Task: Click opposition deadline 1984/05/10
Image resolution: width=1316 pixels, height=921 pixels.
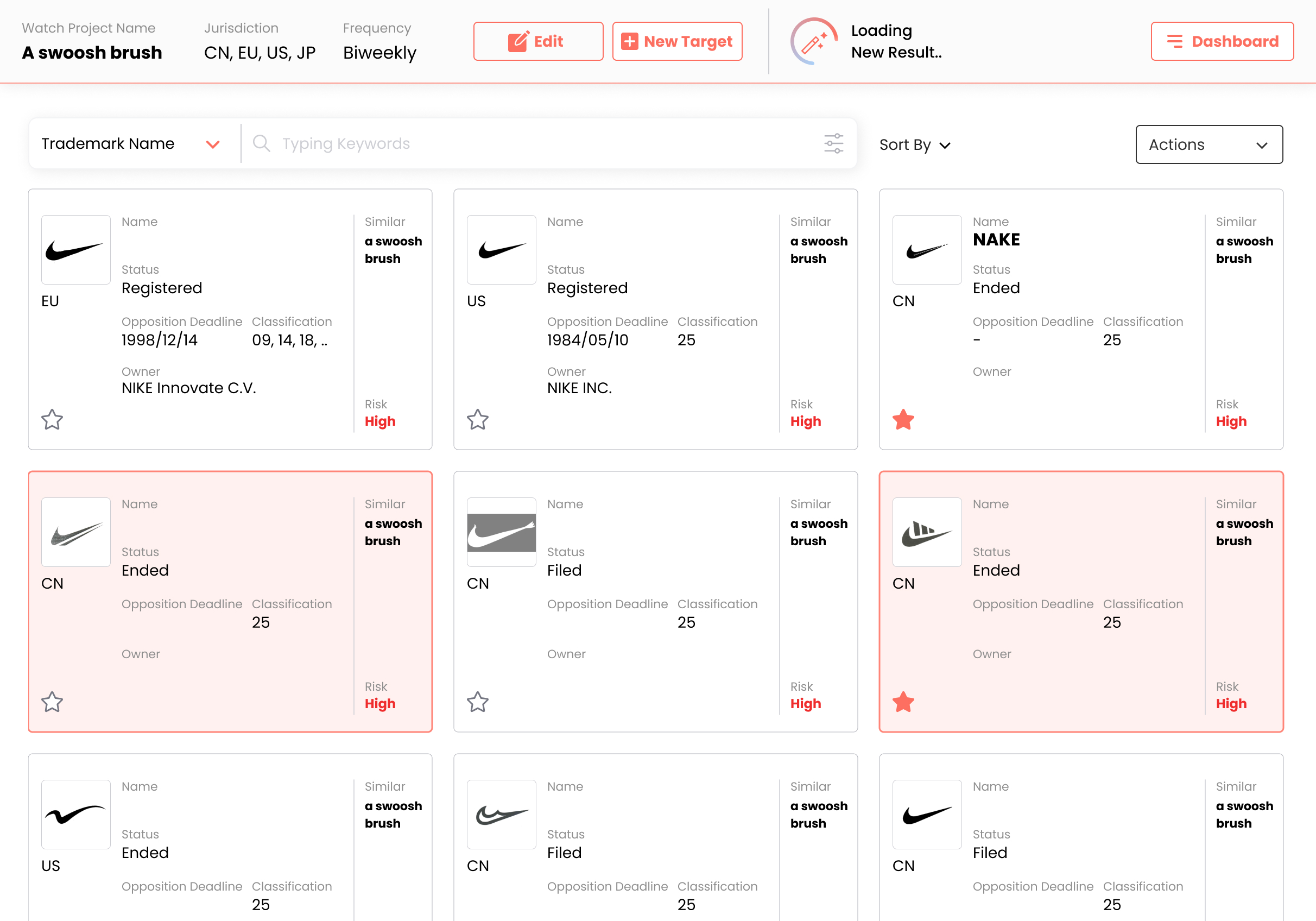Action: click(587, 340)
